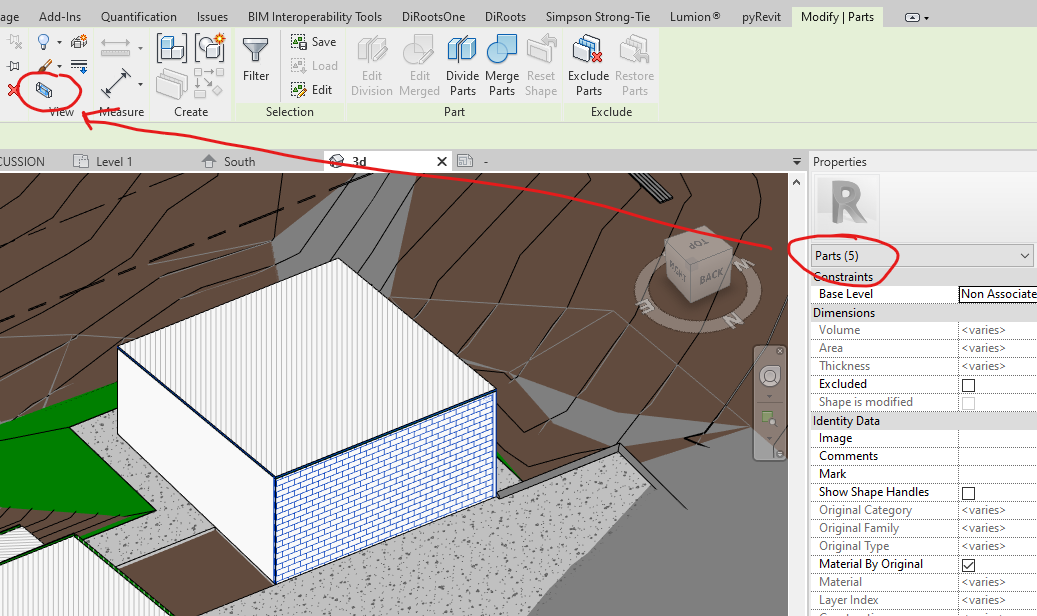
Task: Click the Volume property row label
Action: (x=839, y=330)
